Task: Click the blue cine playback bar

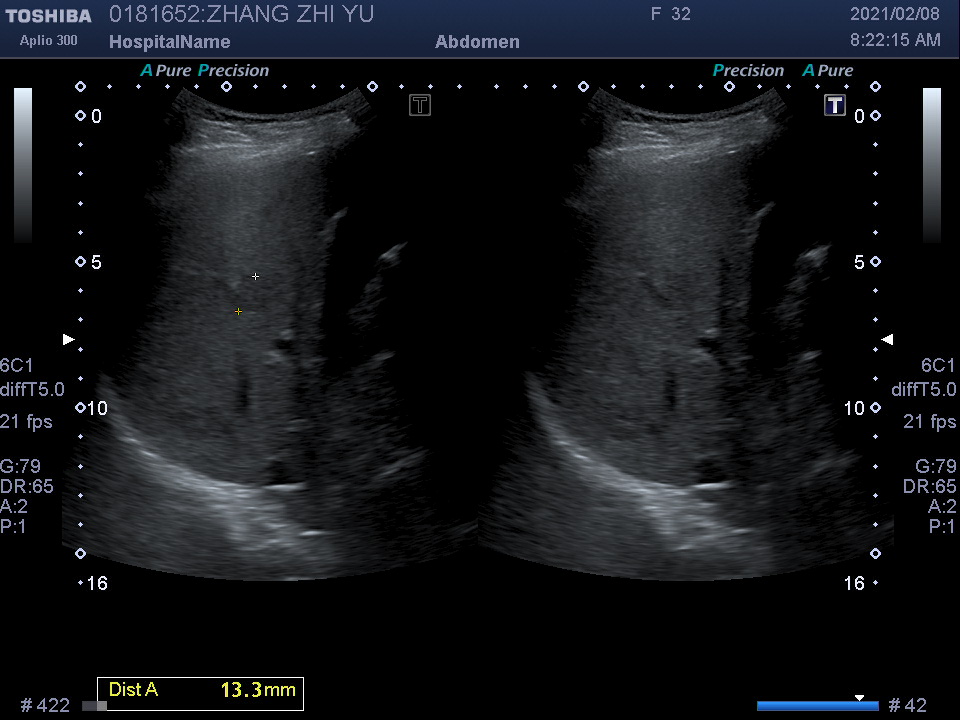Action: tap(817, 706)
